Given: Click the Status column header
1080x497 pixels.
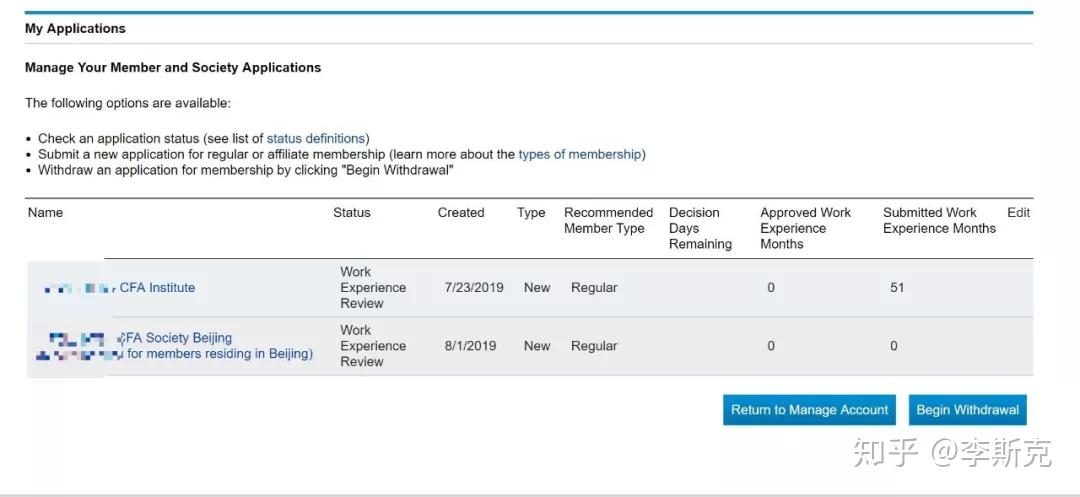Looking at the screenshot, I should pos(351,213).
